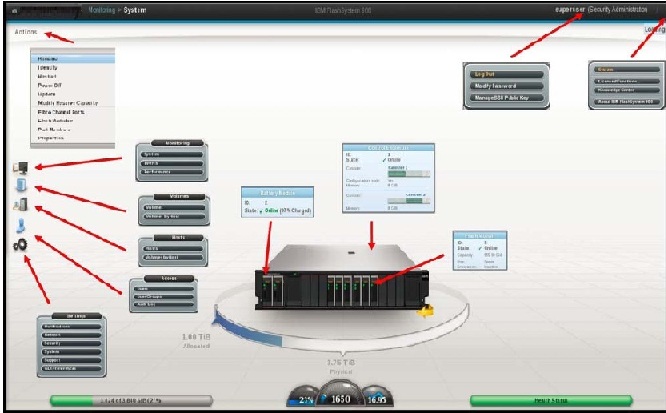
Task: Open the Volumes icon in the left sidebar
Action: (21, 187)
